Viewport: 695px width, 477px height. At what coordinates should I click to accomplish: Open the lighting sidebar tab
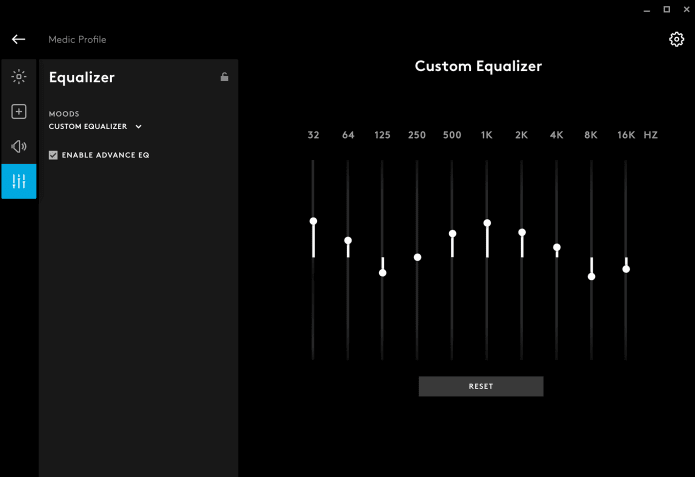coord(18,76)
